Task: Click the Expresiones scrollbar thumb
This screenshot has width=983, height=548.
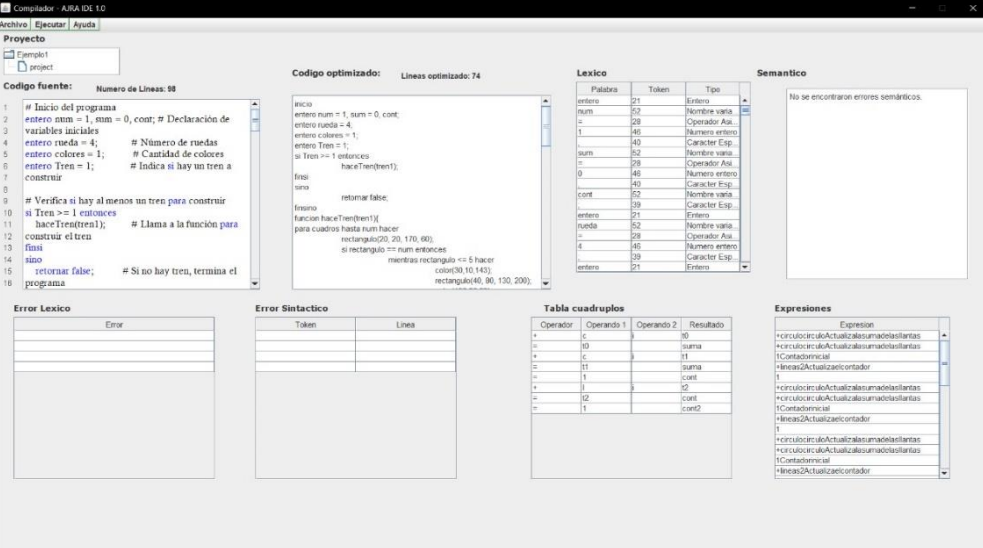Action: point(944,362)
